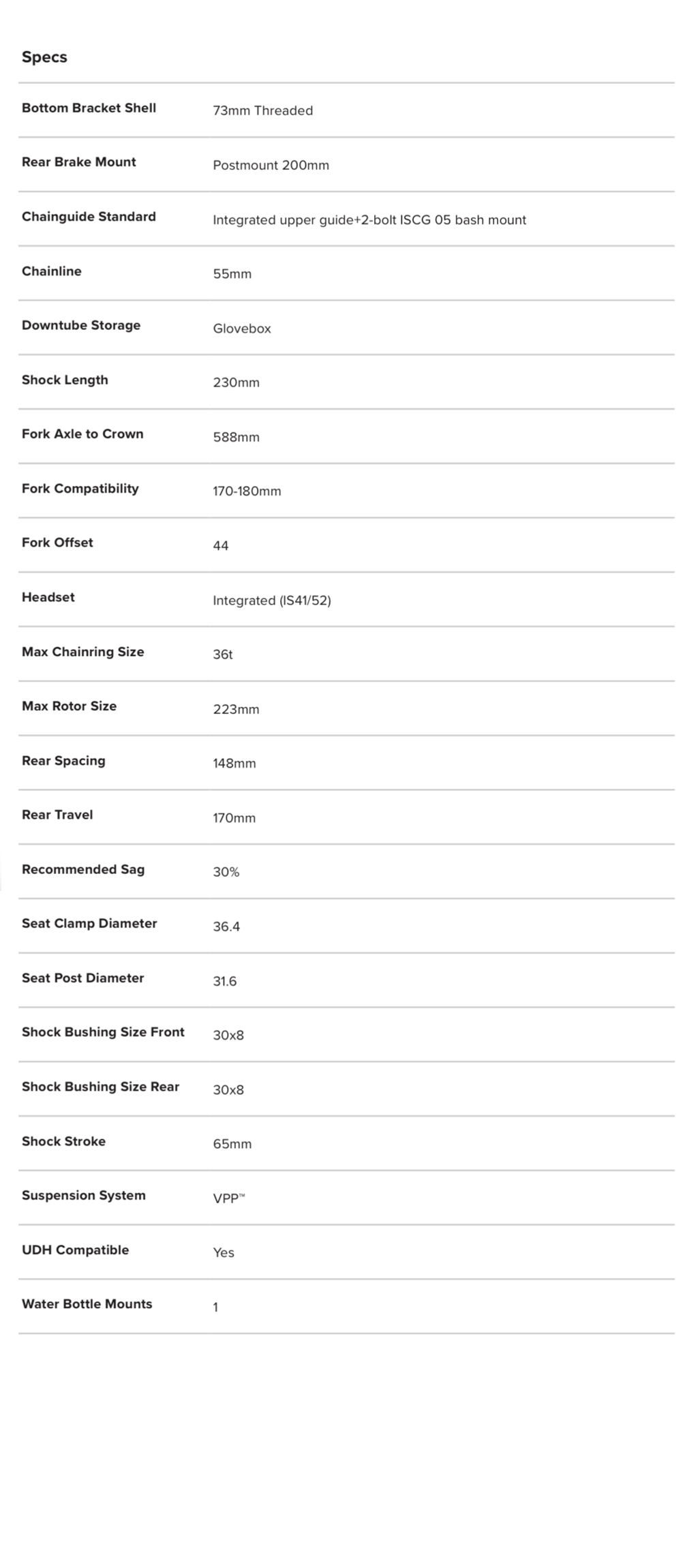This screenshot has height=1568, width=698.
Task: Select the Suspension System VPP value
Action: [x=228, y=1198]
